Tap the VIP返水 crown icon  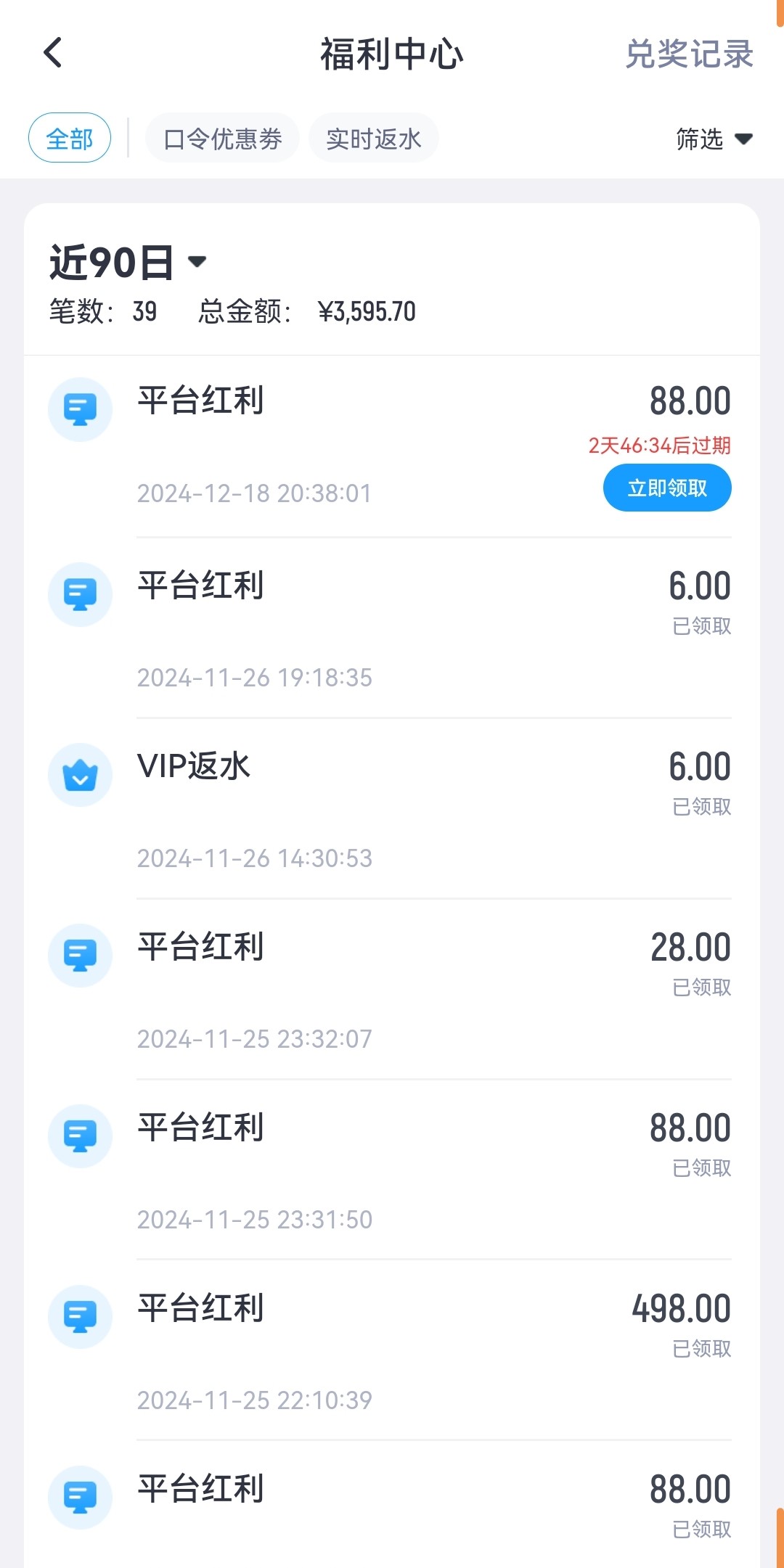[x=80, y=775]
